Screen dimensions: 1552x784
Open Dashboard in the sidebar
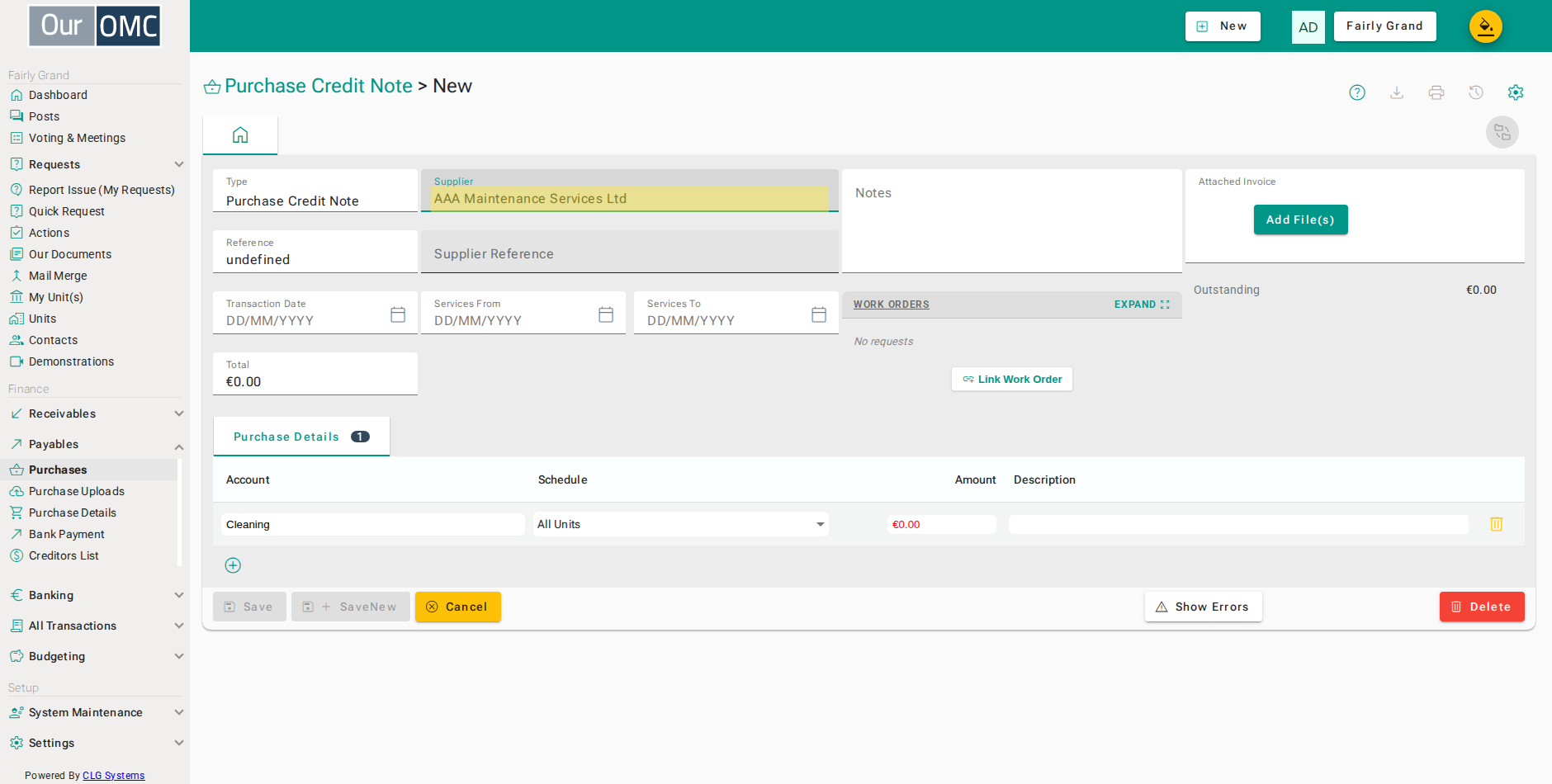[58, 95]
